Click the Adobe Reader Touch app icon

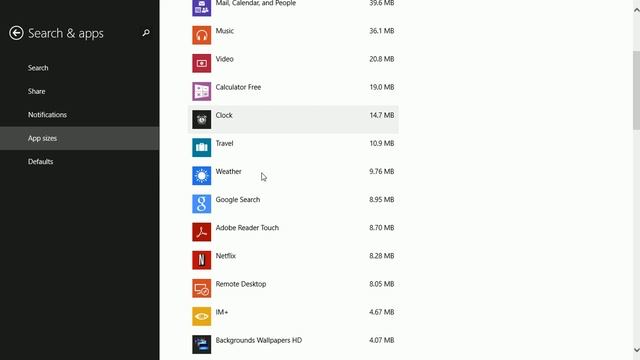[202, 232]
